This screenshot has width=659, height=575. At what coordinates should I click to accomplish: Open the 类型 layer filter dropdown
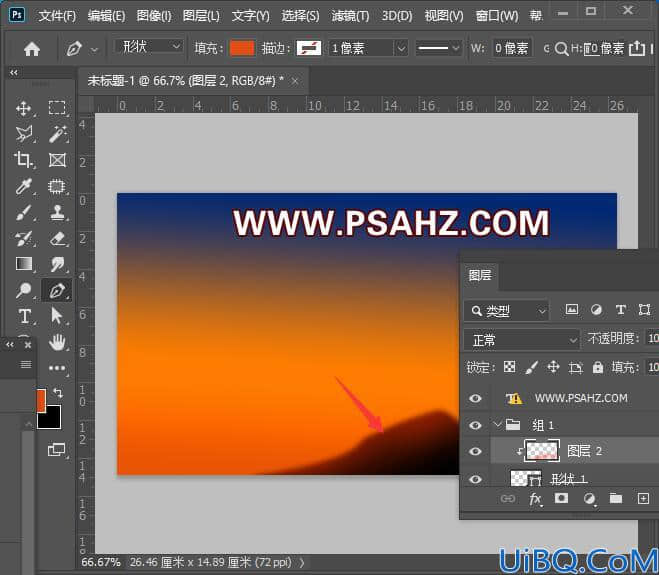click(x=506, y=311)
